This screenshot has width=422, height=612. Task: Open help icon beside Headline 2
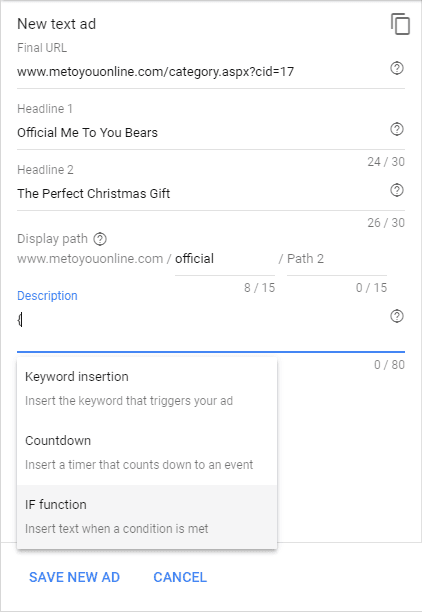(x=397, y=190)
